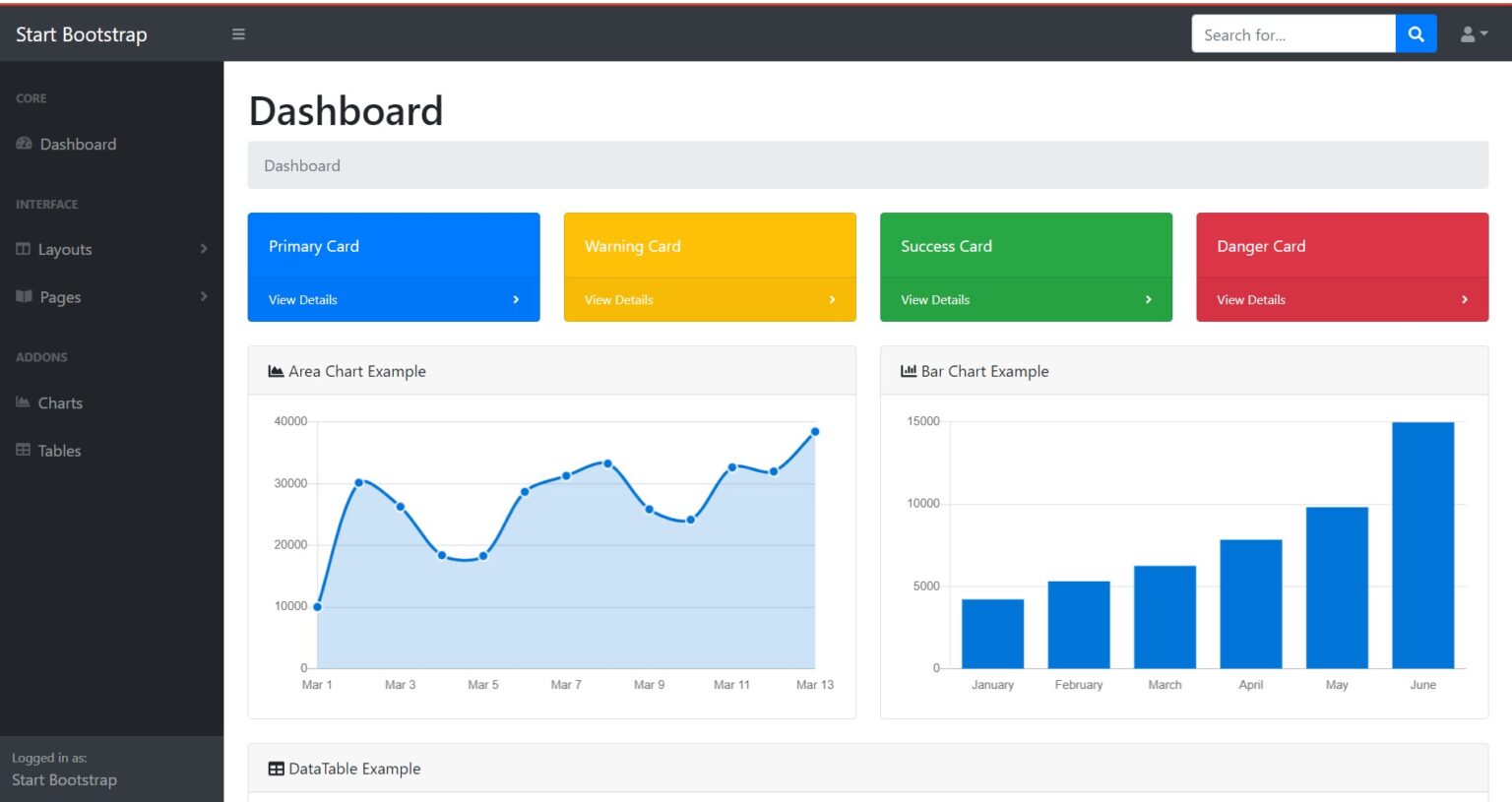This screenshot has height=802, width=1512.
Task: Click the sidebar hamburger toggle icon
Action: [x=238, y=33]
